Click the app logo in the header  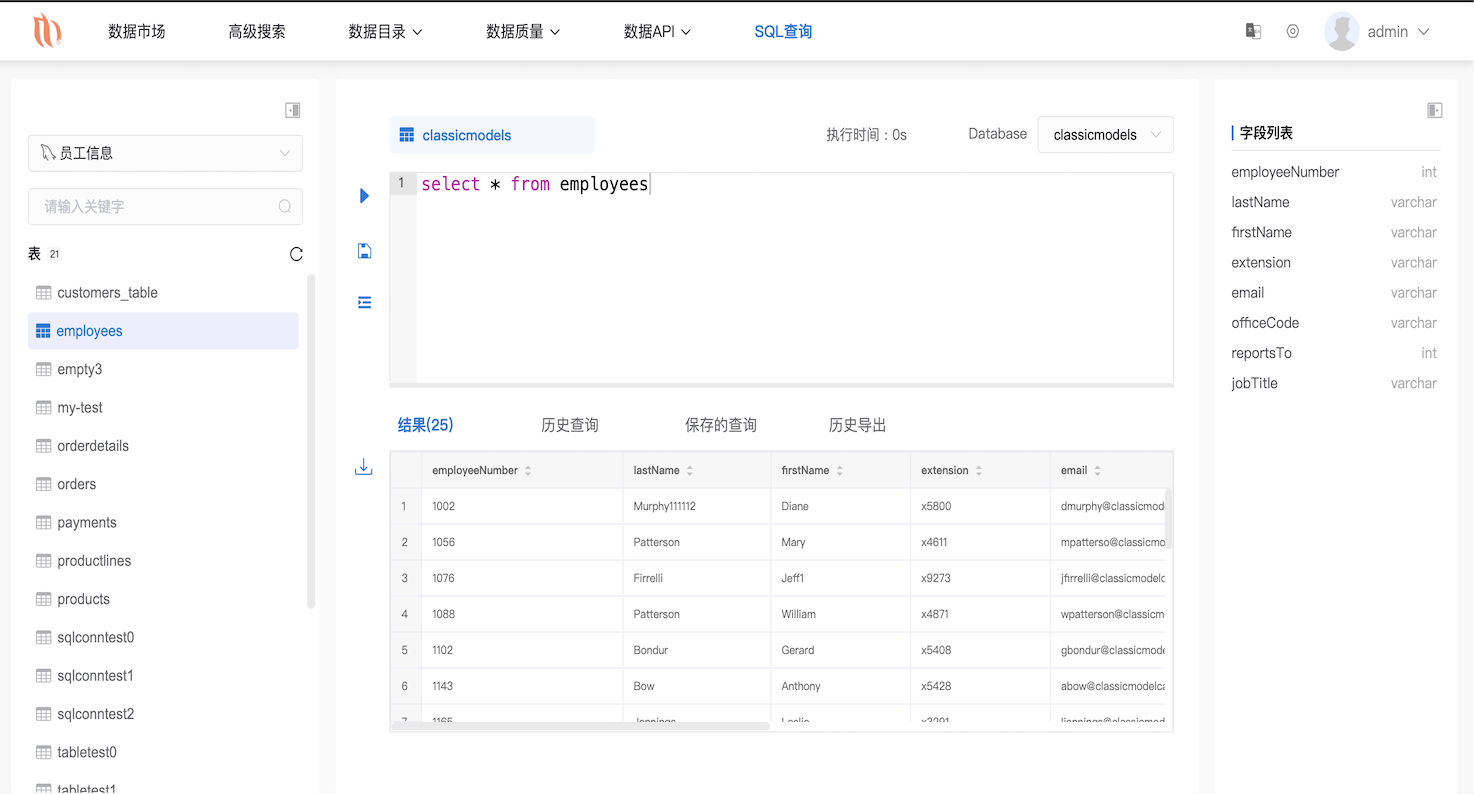(46, 31)
